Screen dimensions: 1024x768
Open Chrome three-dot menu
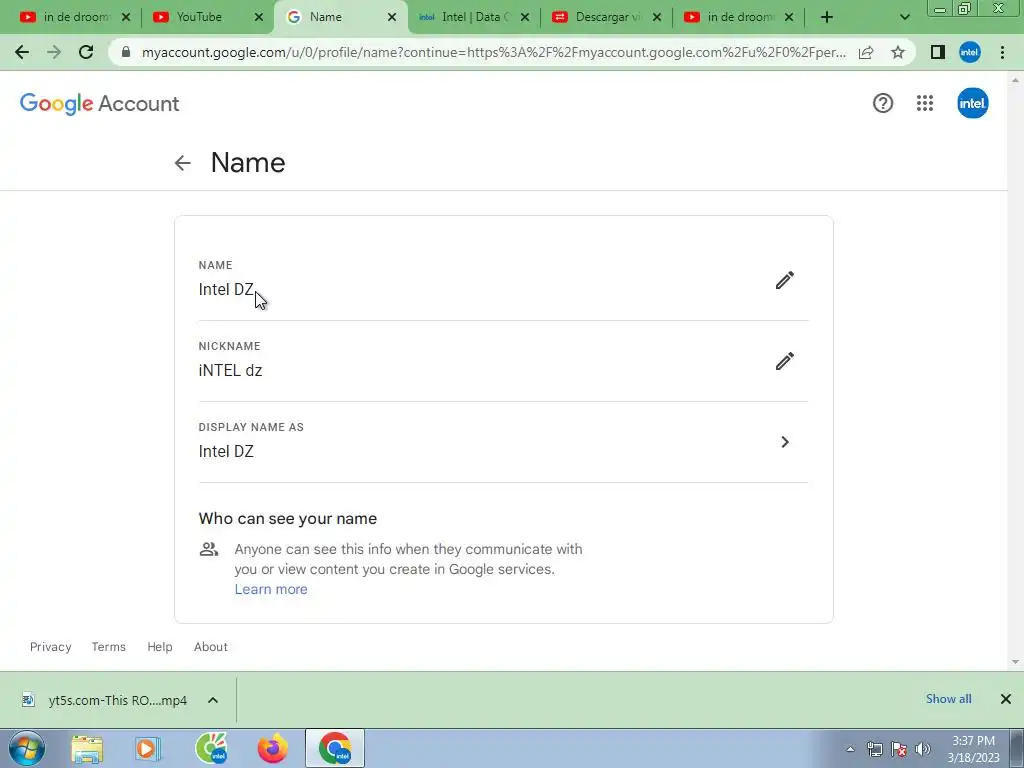(x=1002, y=52)
